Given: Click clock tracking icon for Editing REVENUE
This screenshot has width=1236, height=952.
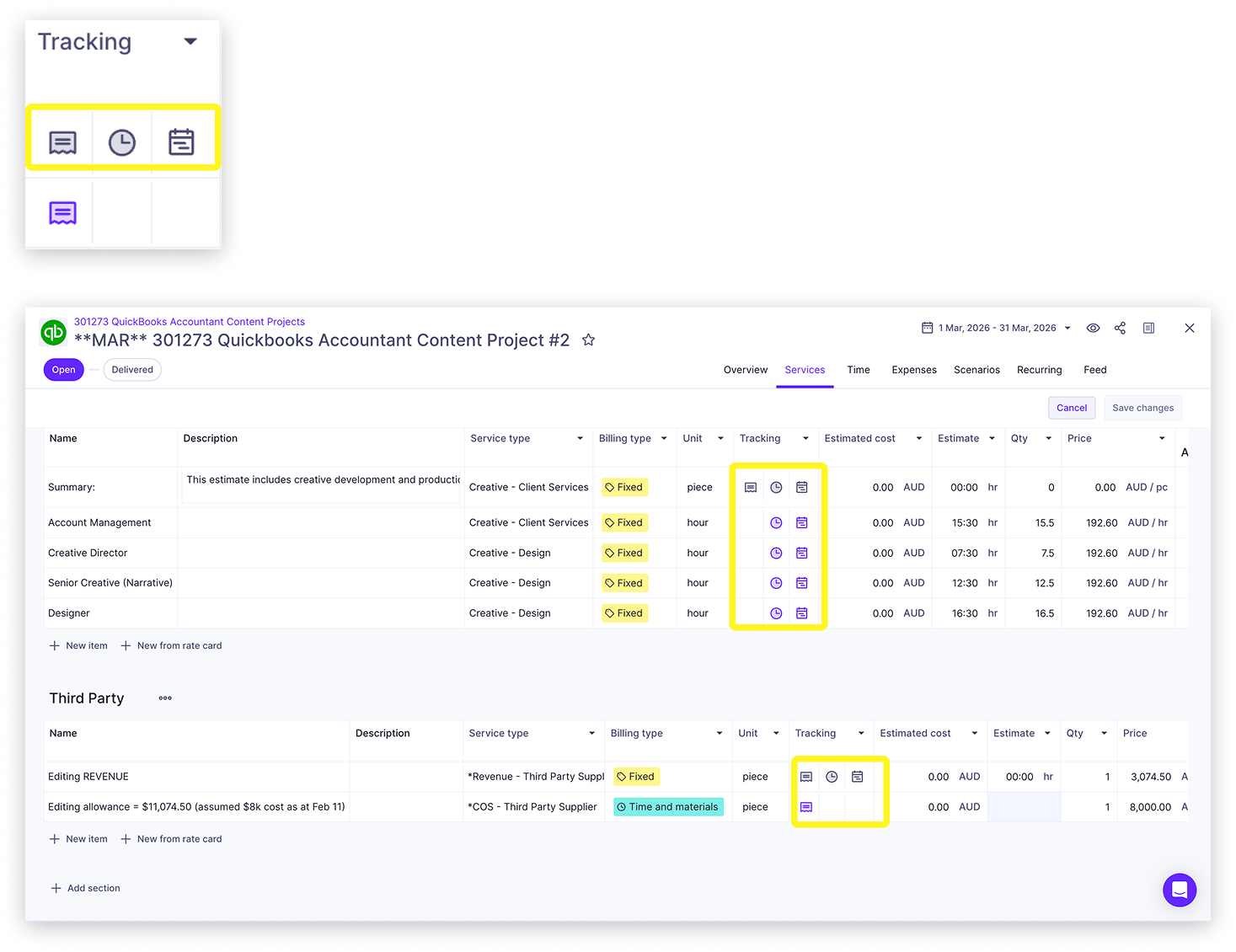Looking at the screenshot, I should coord(832,777).
